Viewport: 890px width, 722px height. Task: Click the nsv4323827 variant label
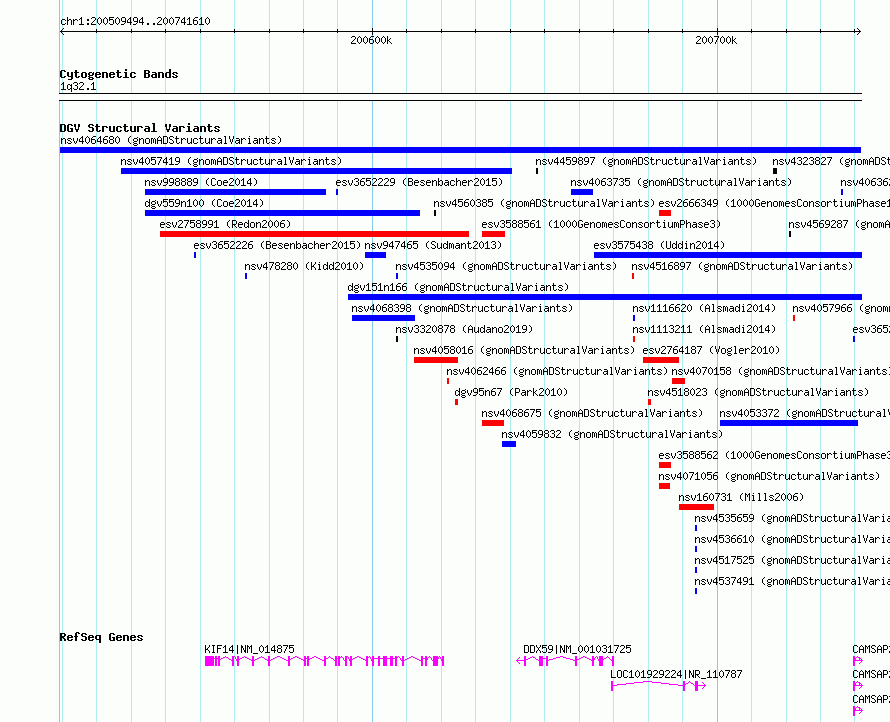831,161
